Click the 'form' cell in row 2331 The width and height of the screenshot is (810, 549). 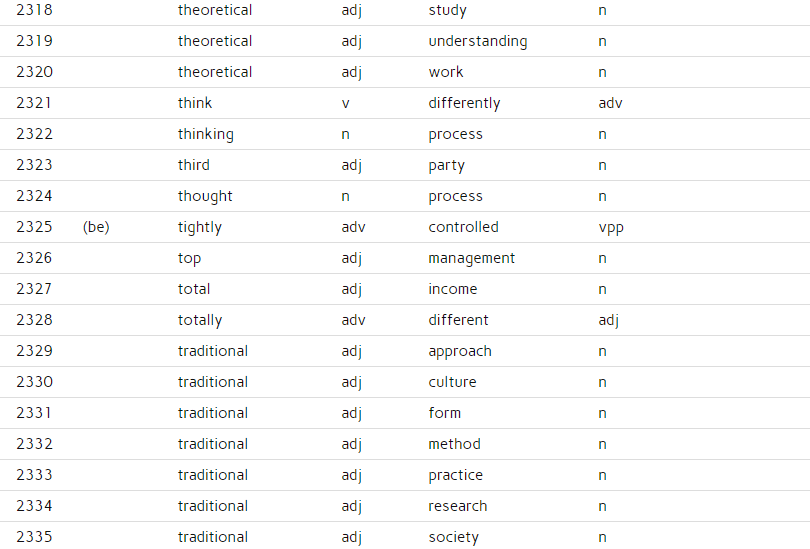pyautogui.click(x=444, y=413)
